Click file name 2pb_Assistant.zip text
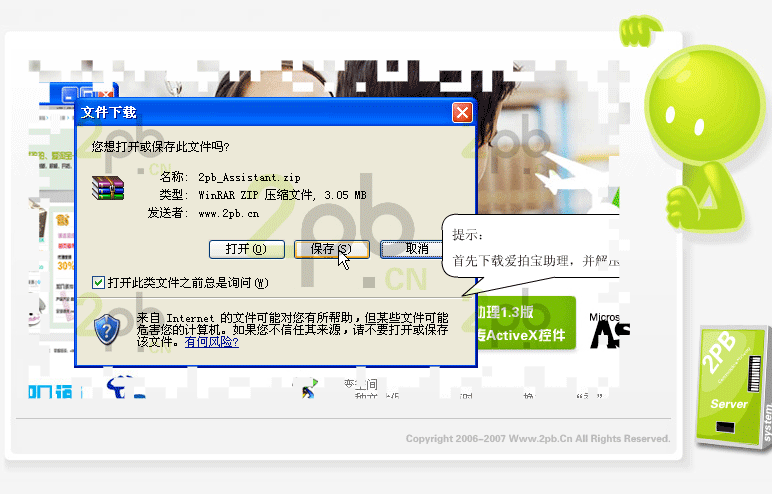The width and height of the screenshot is (772, 494). 249,177
